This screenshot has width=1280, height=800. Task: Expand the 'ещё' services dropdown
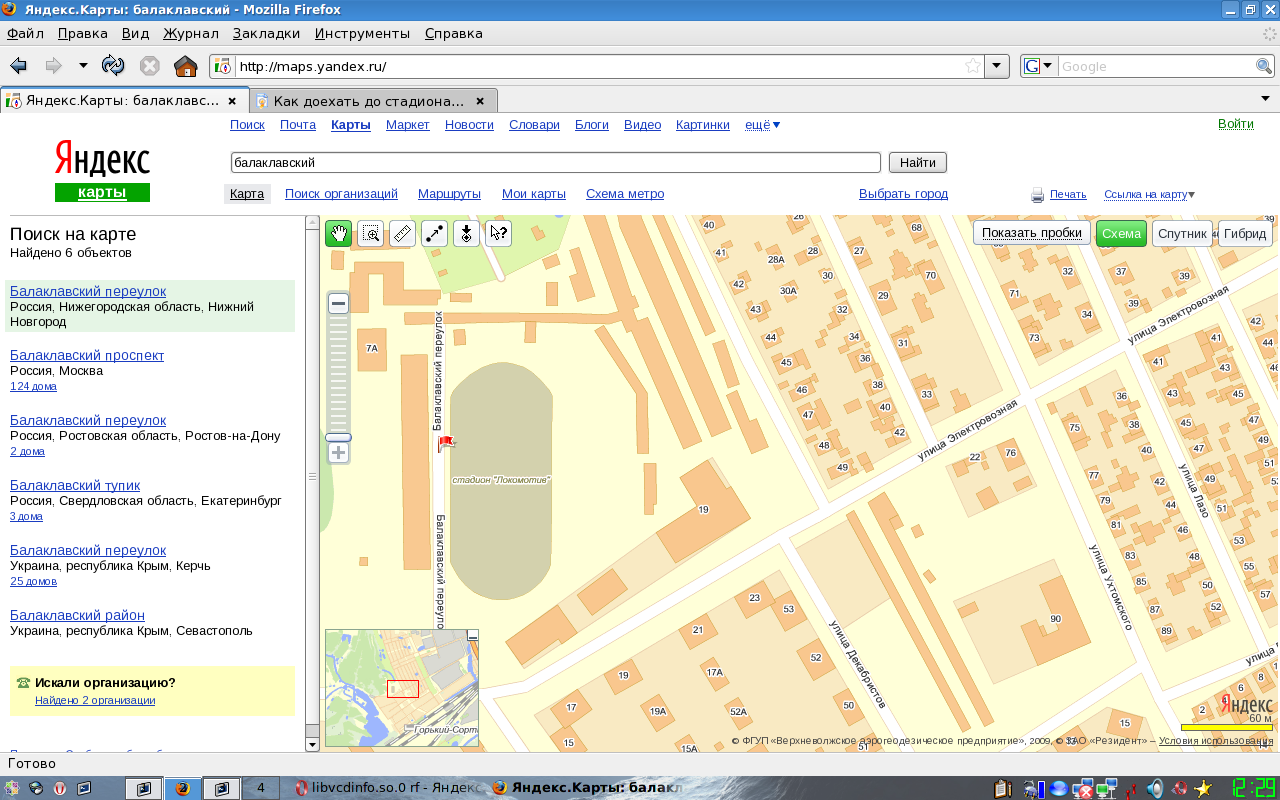763,125
